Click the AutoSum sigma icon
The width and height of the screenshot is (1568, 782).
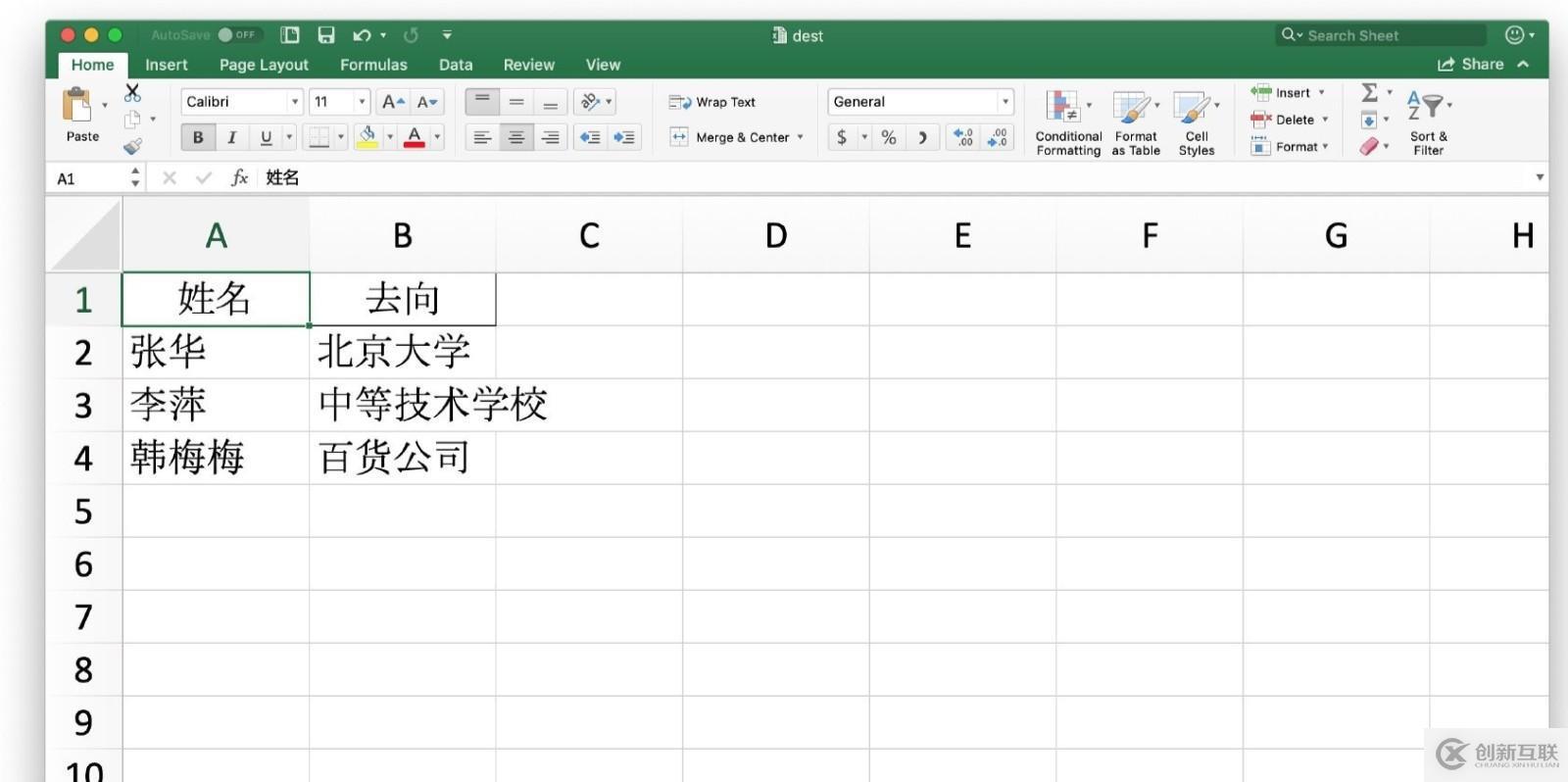click(1370, 93)
